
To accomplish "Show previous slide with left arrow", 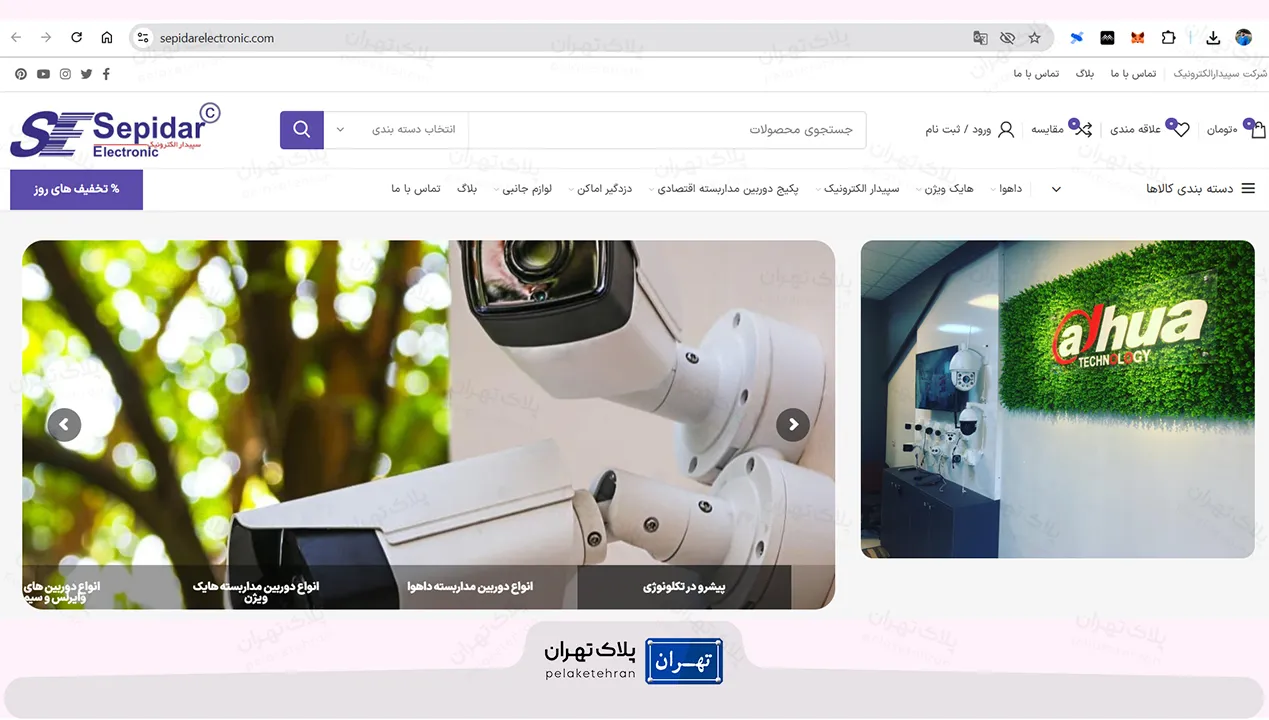I will (64, 425).
